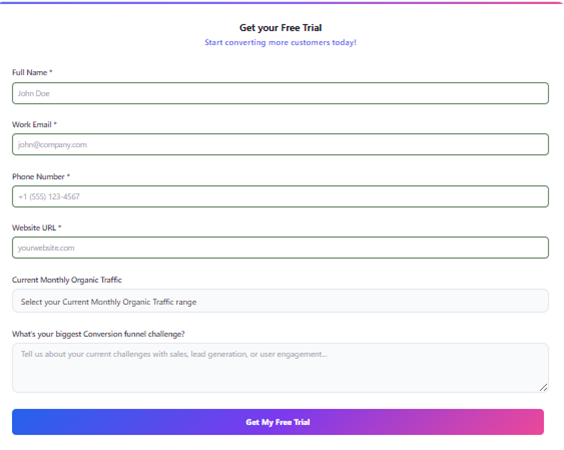
Task: Select the Phone Number input field
Action: pos(280,196)
